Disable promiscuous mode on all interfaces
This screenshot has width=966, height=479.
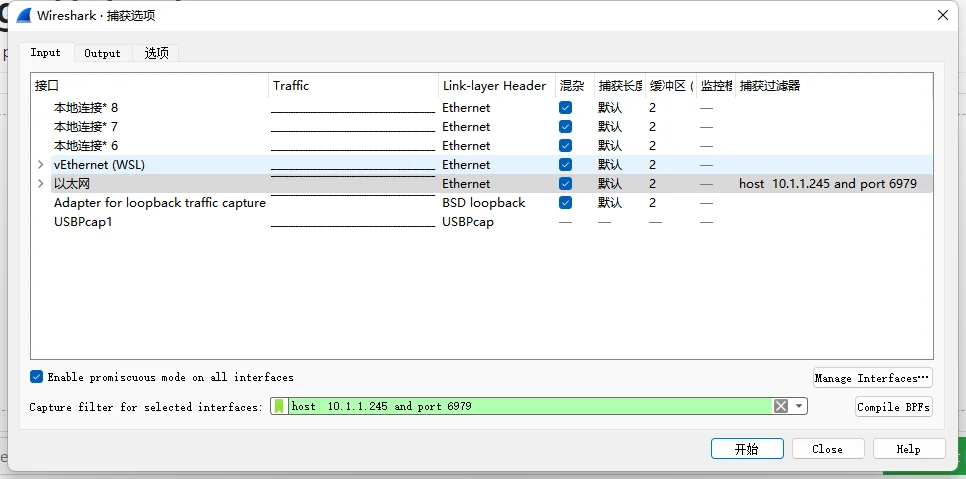(36, 377)
